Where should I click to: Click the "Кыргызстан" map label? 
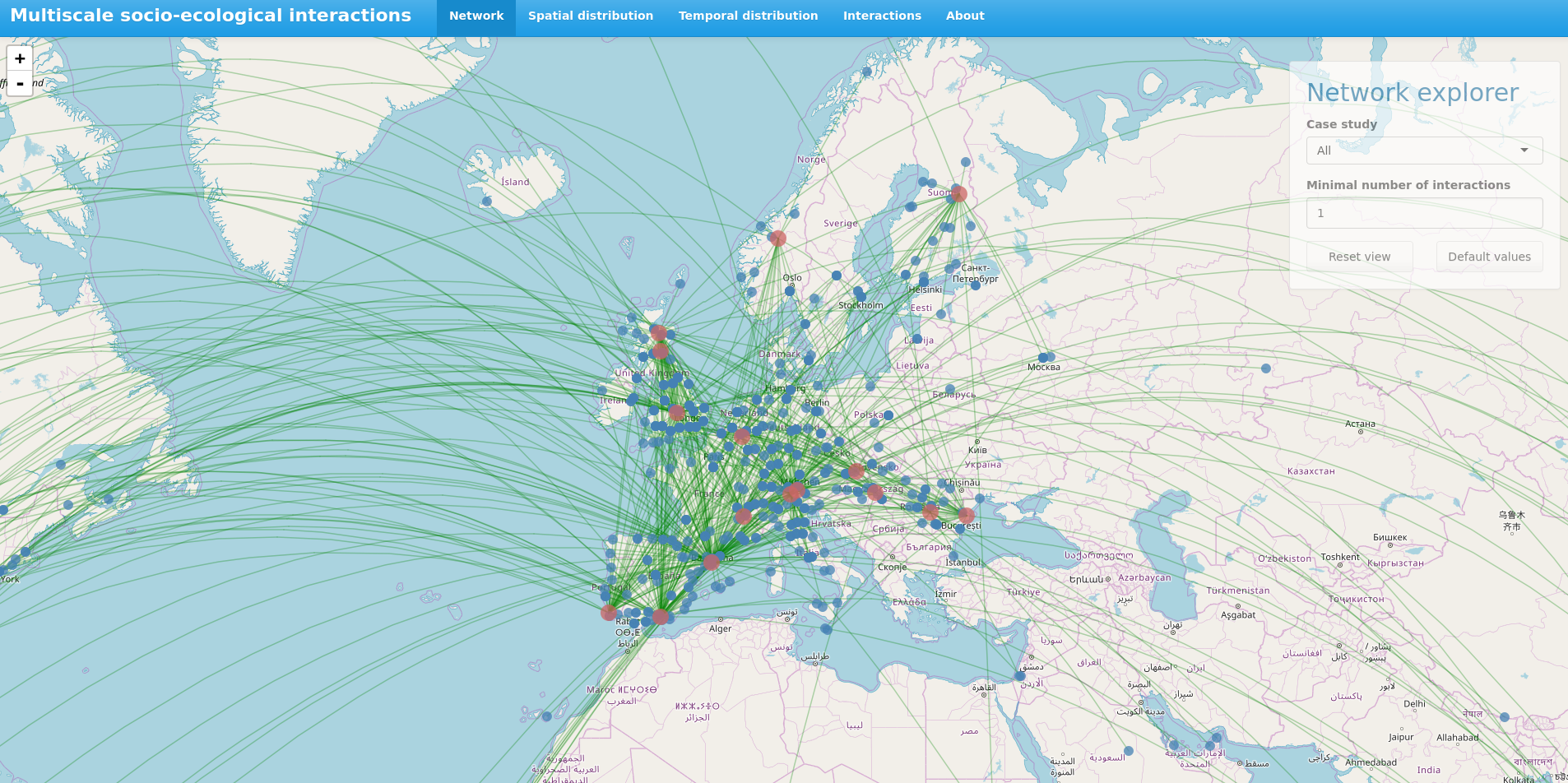coord(1395,563)
